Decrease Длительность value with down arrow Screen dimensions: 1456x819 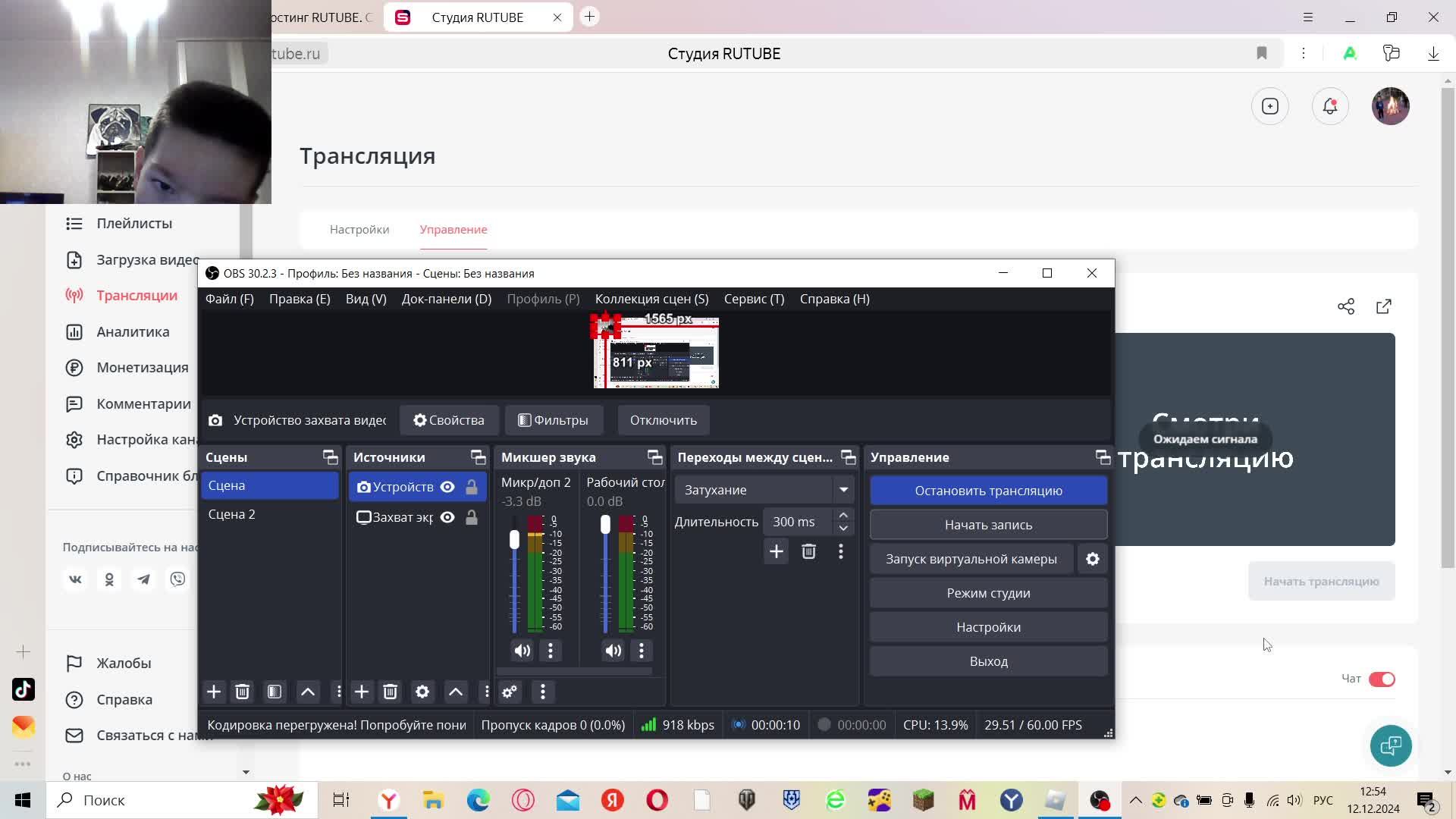pyautogui.click(x=843, y=528)
